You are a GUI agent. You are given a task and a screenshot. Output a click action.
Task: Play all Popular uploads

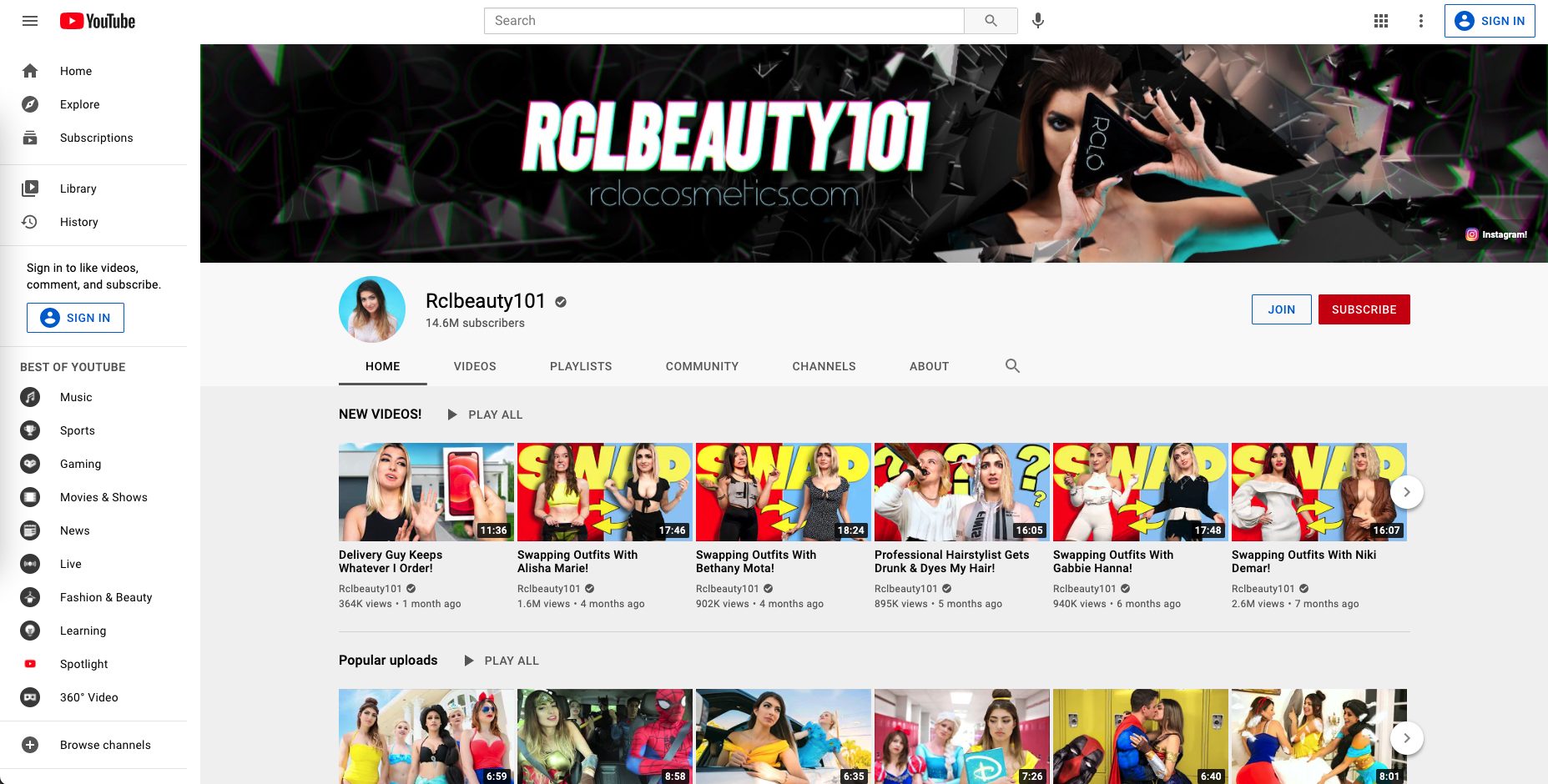pyautogui.click(x=502, y=661)
